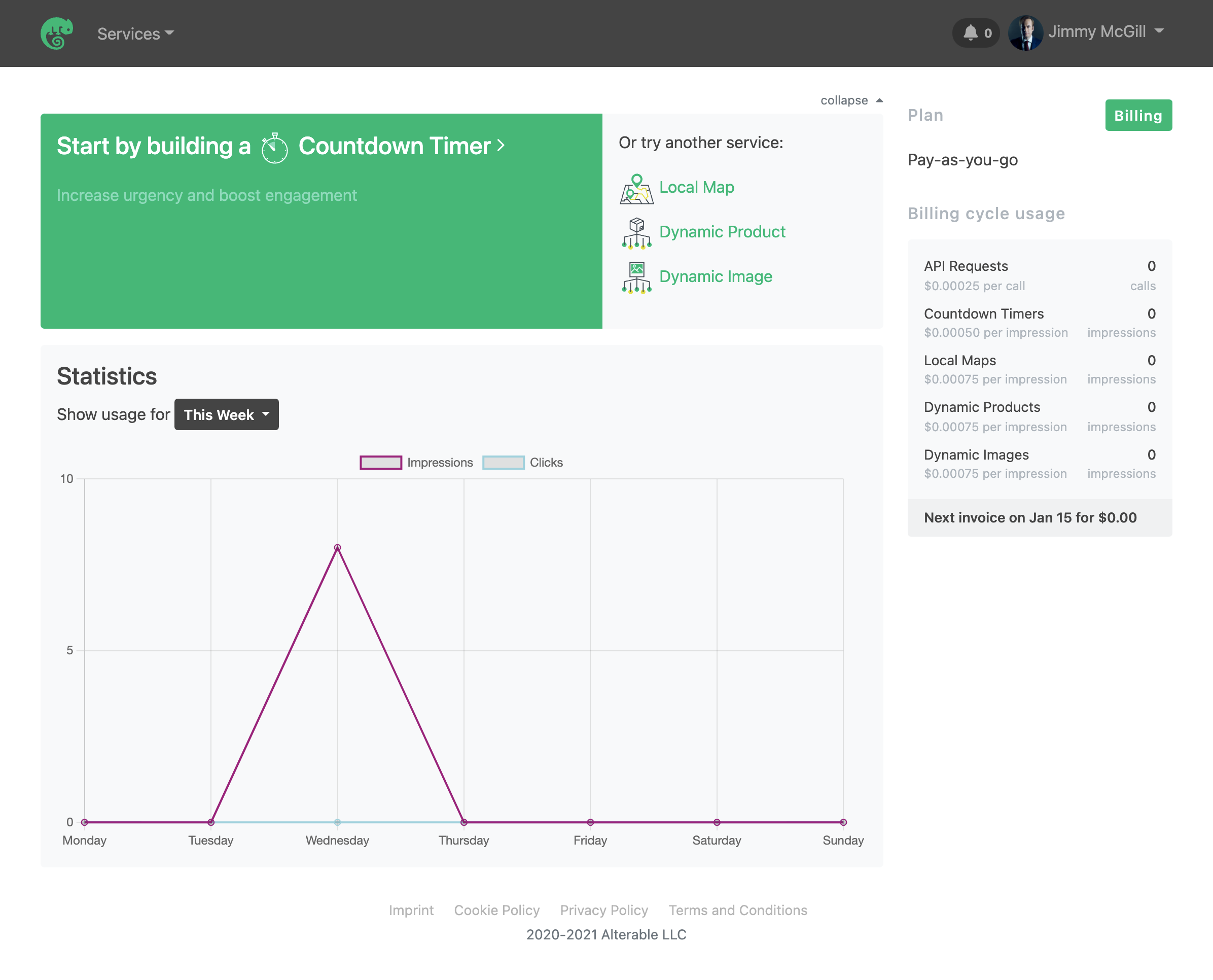Click the Local Map pin icon
Image resolution: width=1213 pixels, height=980 pixels.
[637, 189]
